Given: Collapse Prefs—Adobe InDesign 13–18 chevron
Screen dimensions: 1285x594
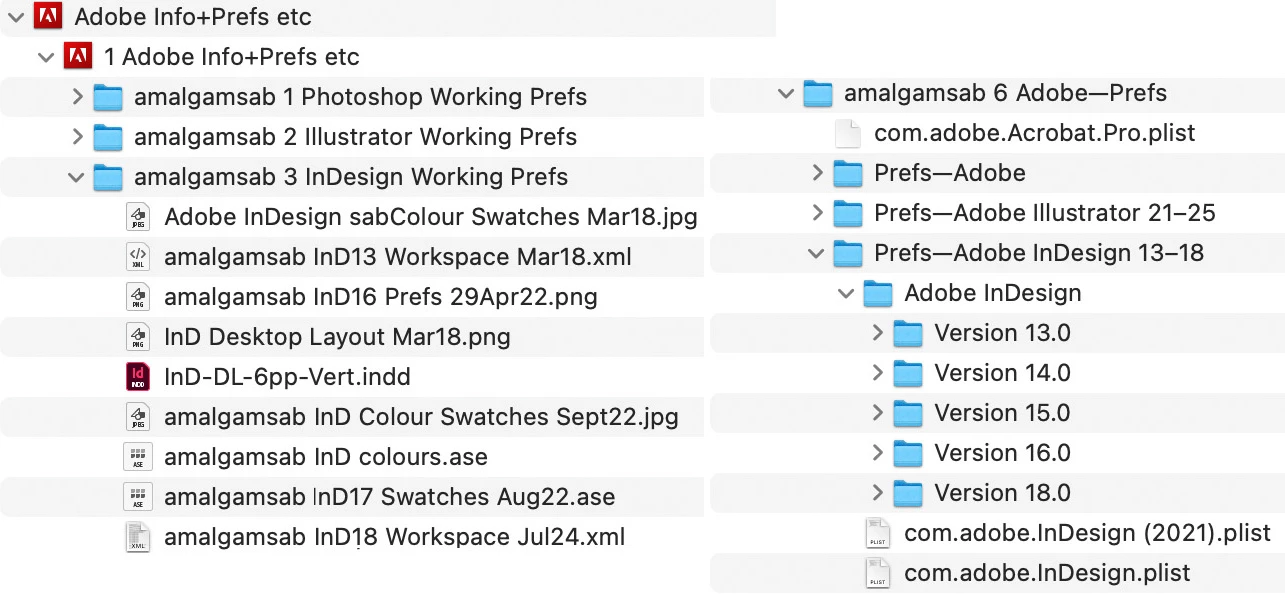Looking at the screenshot, I should [816, 253].
